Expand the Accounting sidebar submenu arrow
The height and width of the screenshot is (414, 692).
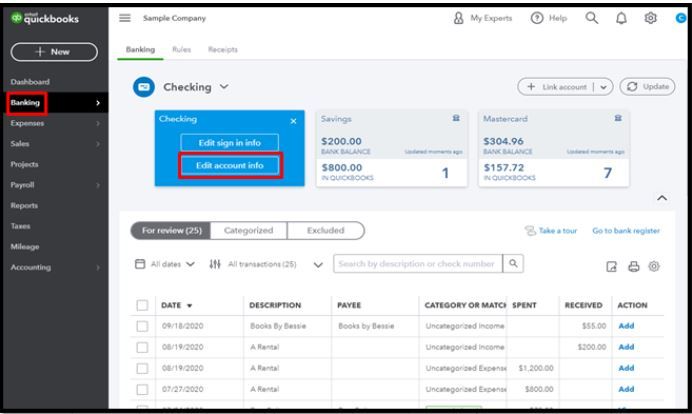pos(98,267)
